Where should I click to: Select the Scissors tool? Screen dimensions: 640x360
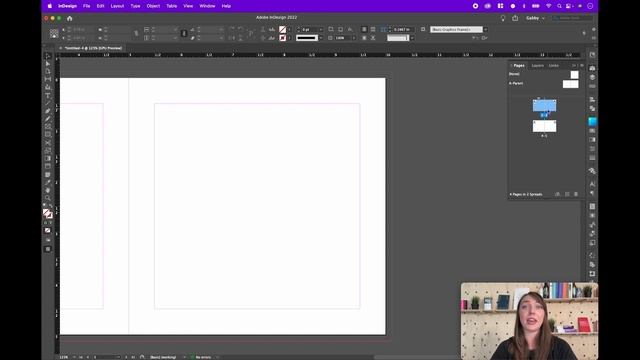[x=48, y=142]
